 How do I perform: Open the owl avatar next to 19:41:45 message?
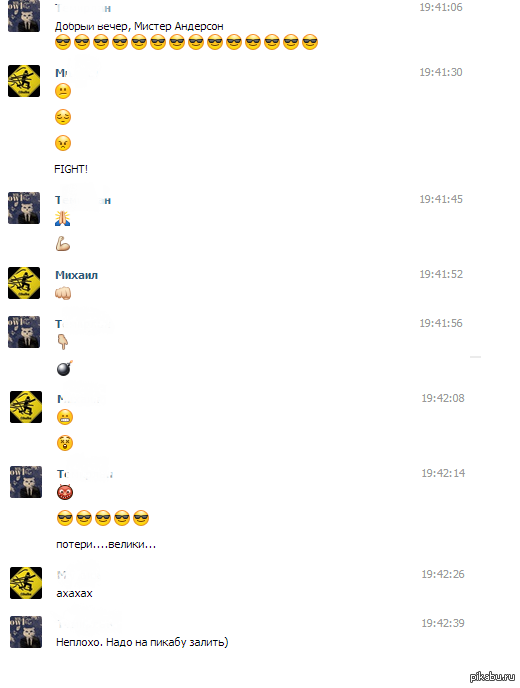pos(24,208)
